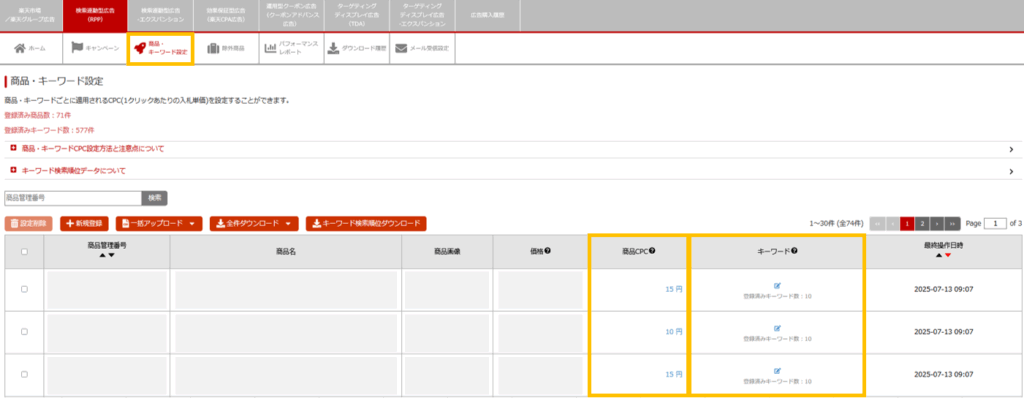Click the 商品画像 column header
Screen dimensions: 1024x398
(x=447, y=252)
